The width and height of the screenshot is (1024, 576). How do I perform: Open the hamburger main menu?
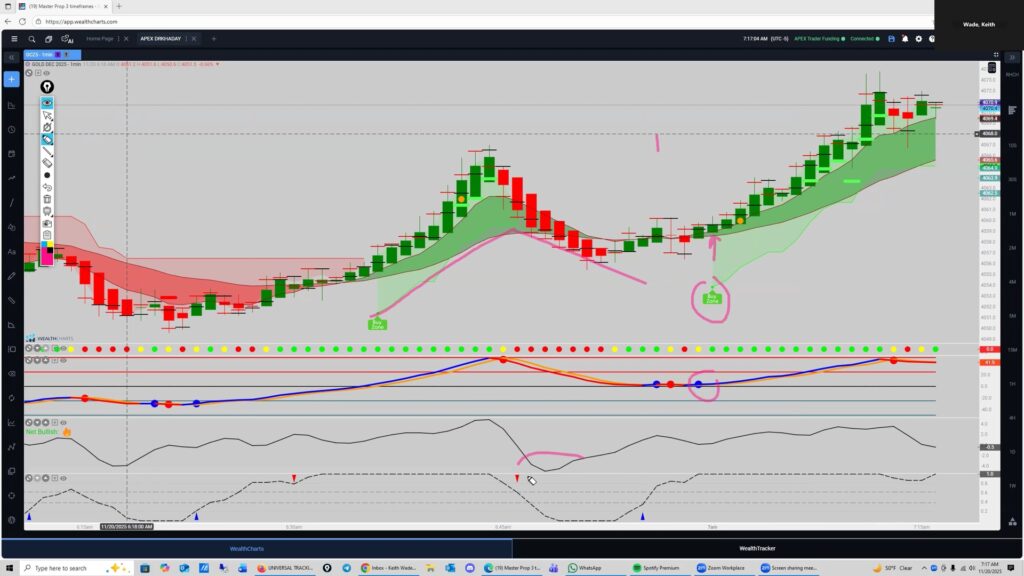14,39
